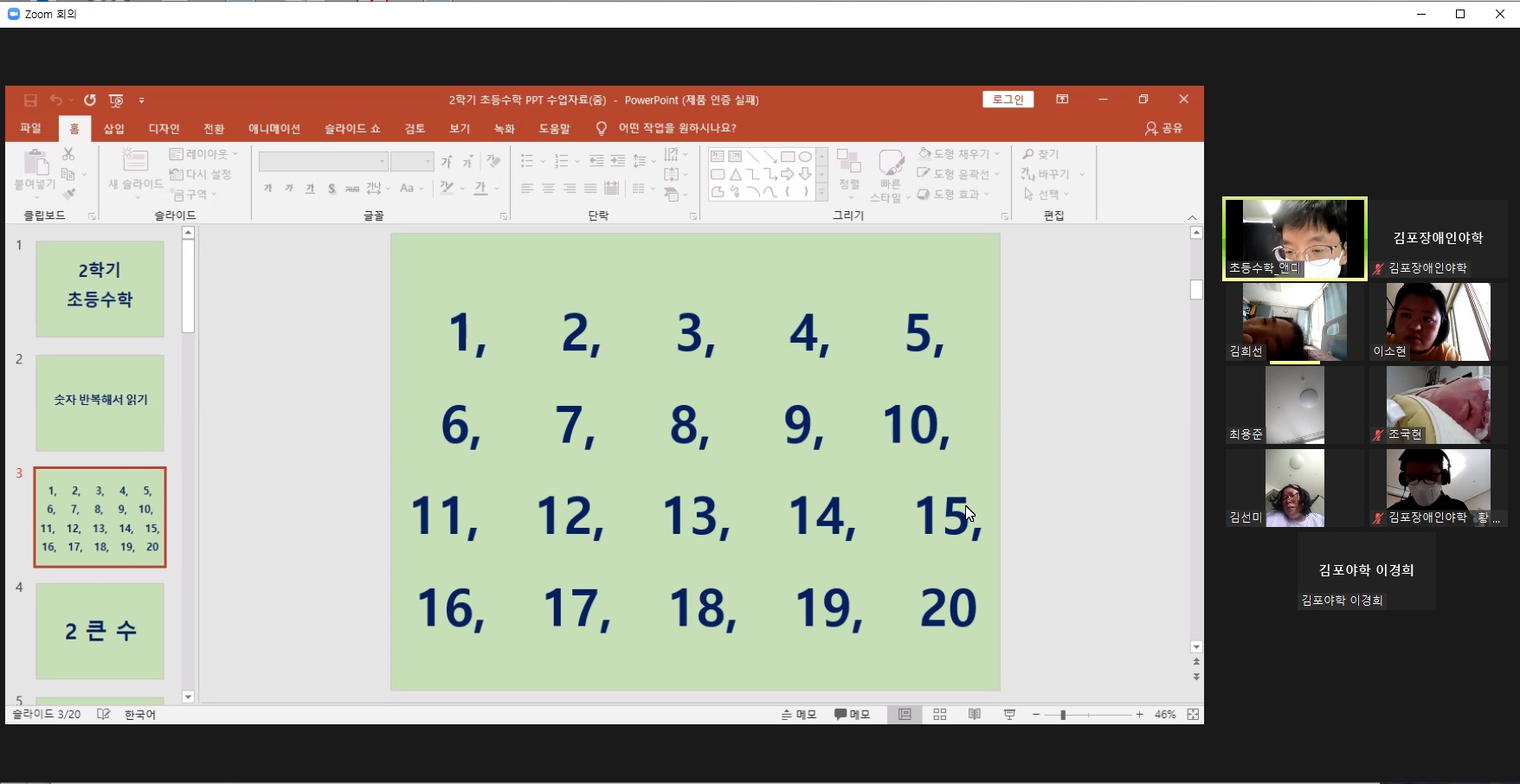Toggle notes pane (메모) in status bar

pos(799,714)
